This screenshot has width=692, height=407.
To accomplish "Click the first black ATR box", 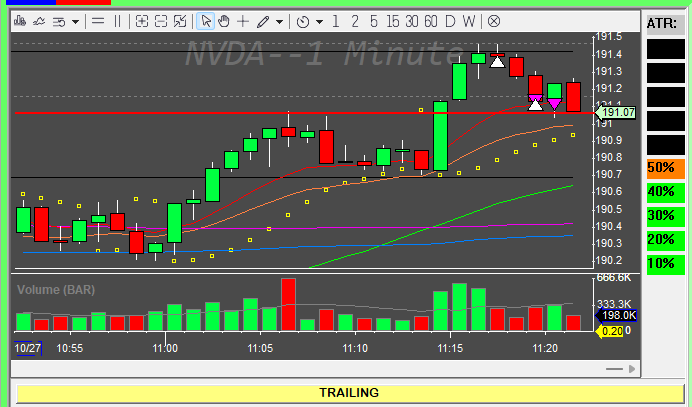I will click(x=666, y=49).
